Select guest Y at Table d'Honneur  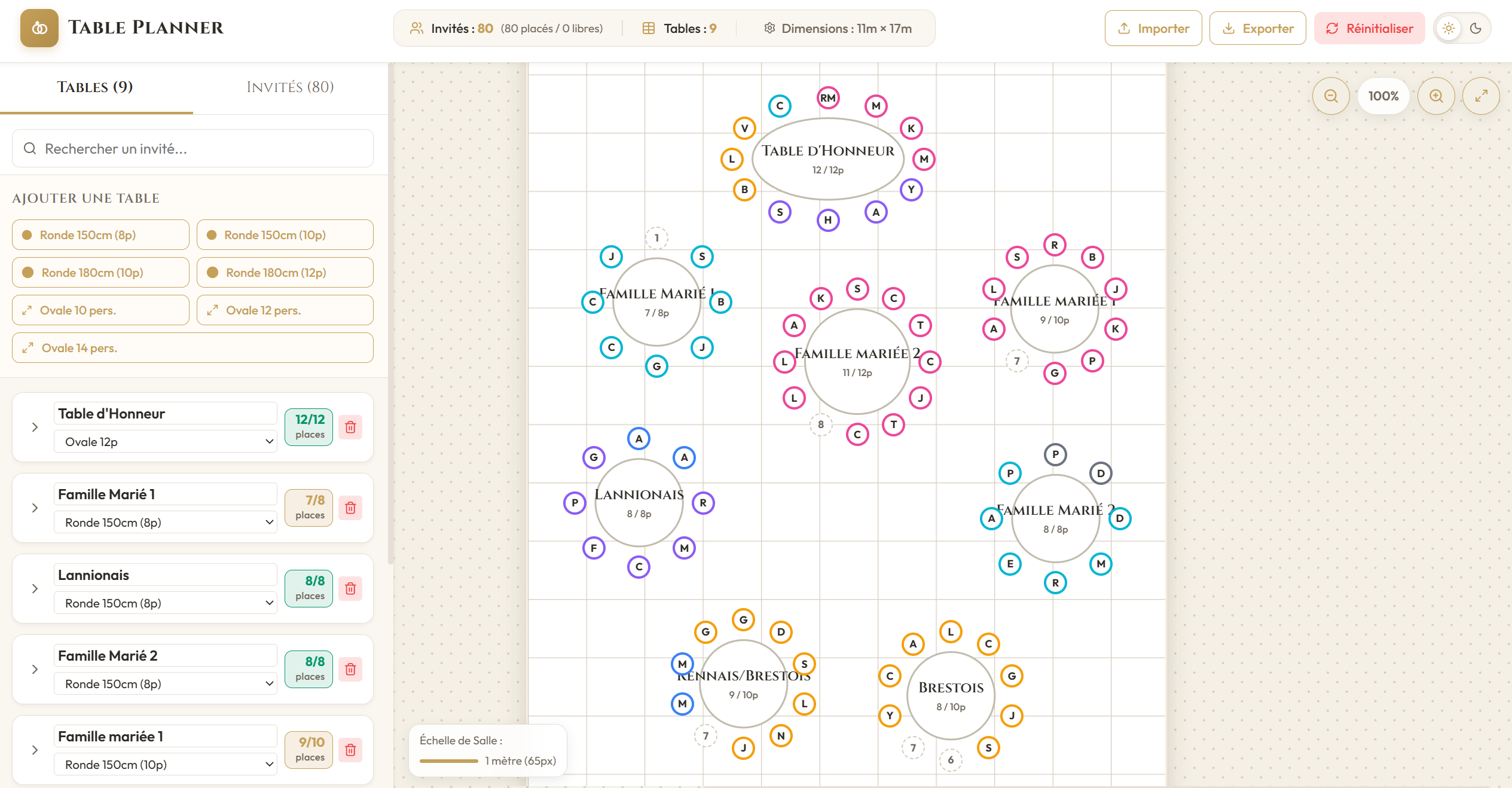click(911, 190)
